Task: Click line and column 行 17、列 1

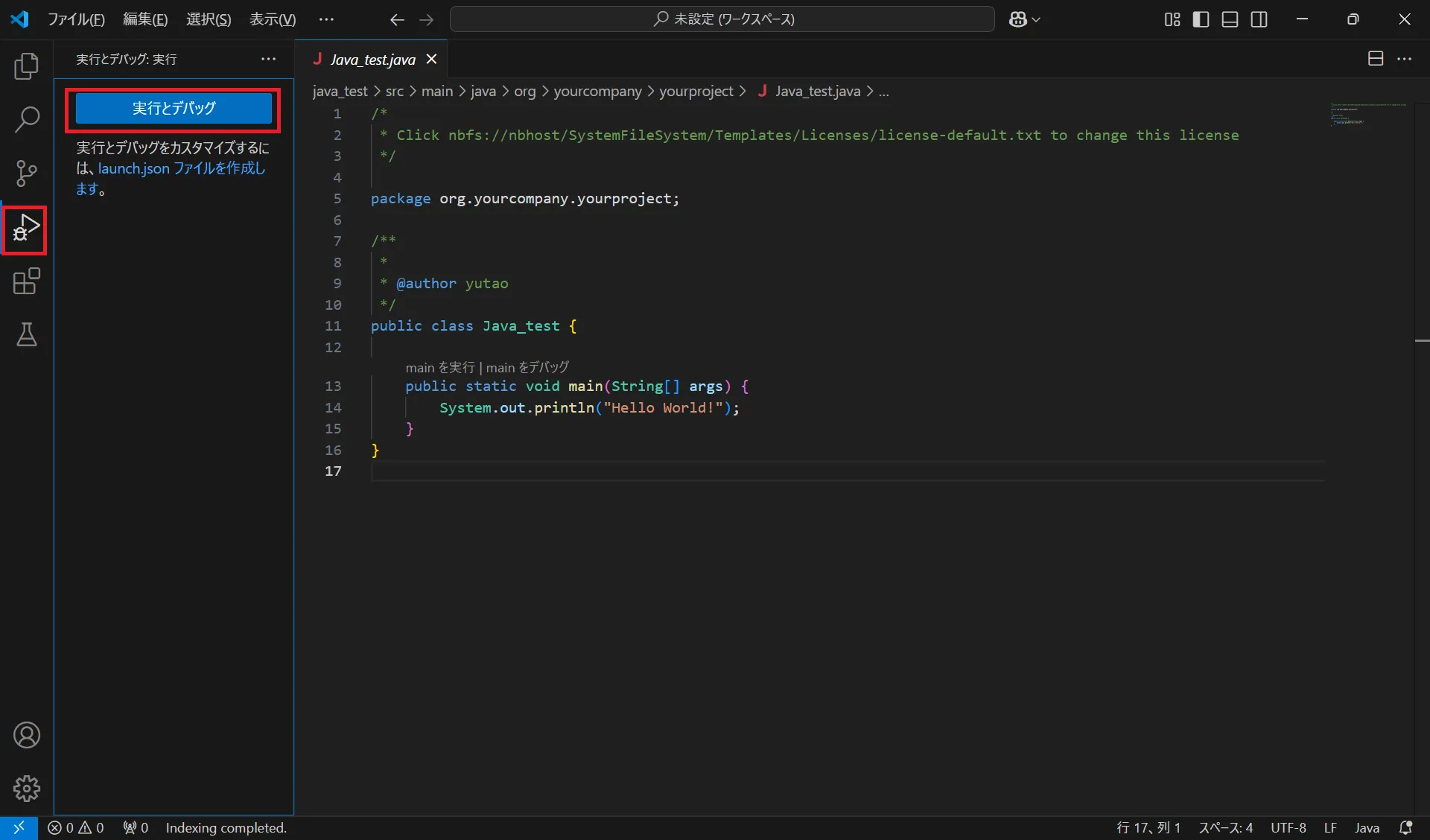Action: [x=1148, y=827]
